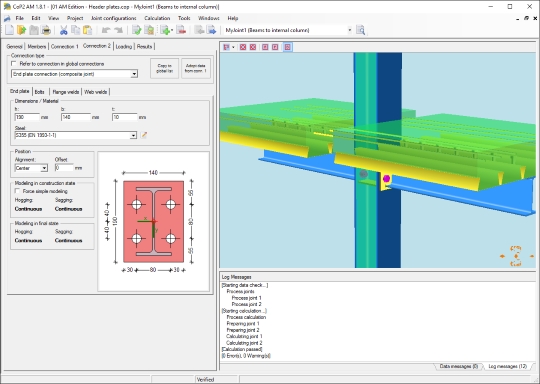
Task: Click the Undo arrow icon
Action: point(106,30)
